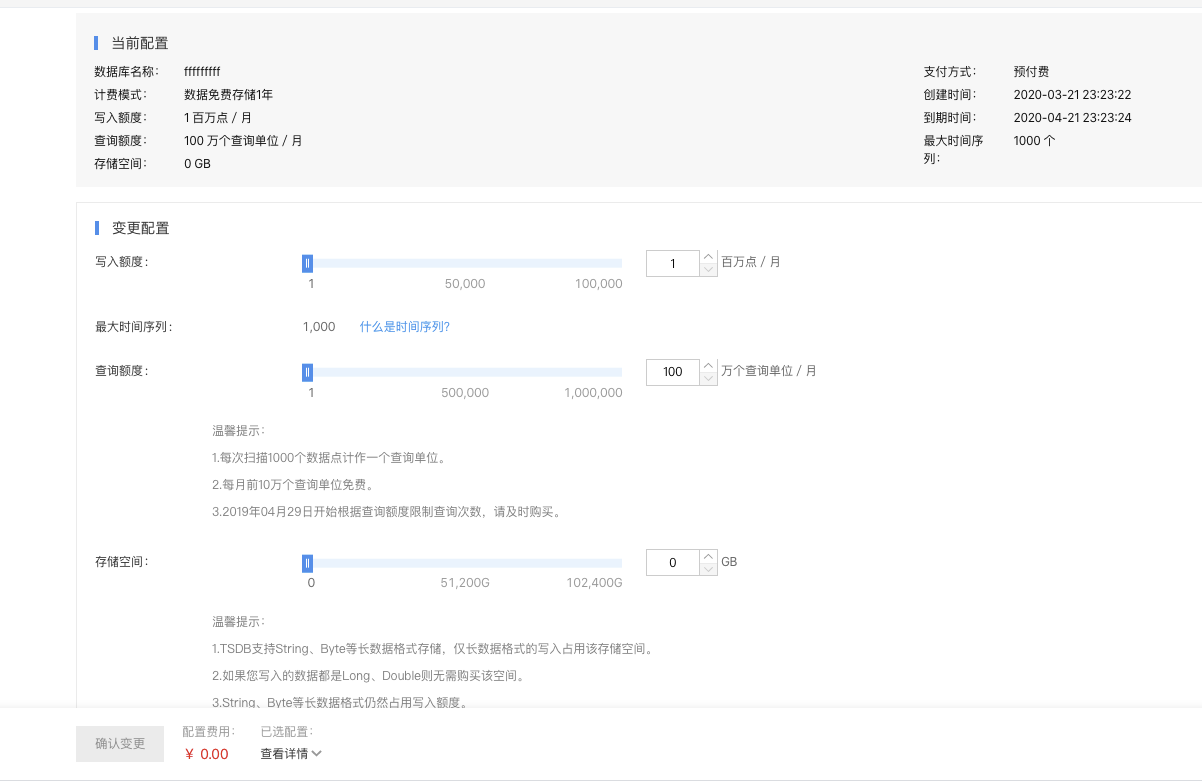Click the query quota slider handle
This screenshot has width=1202, height=782.
point(308,372)
